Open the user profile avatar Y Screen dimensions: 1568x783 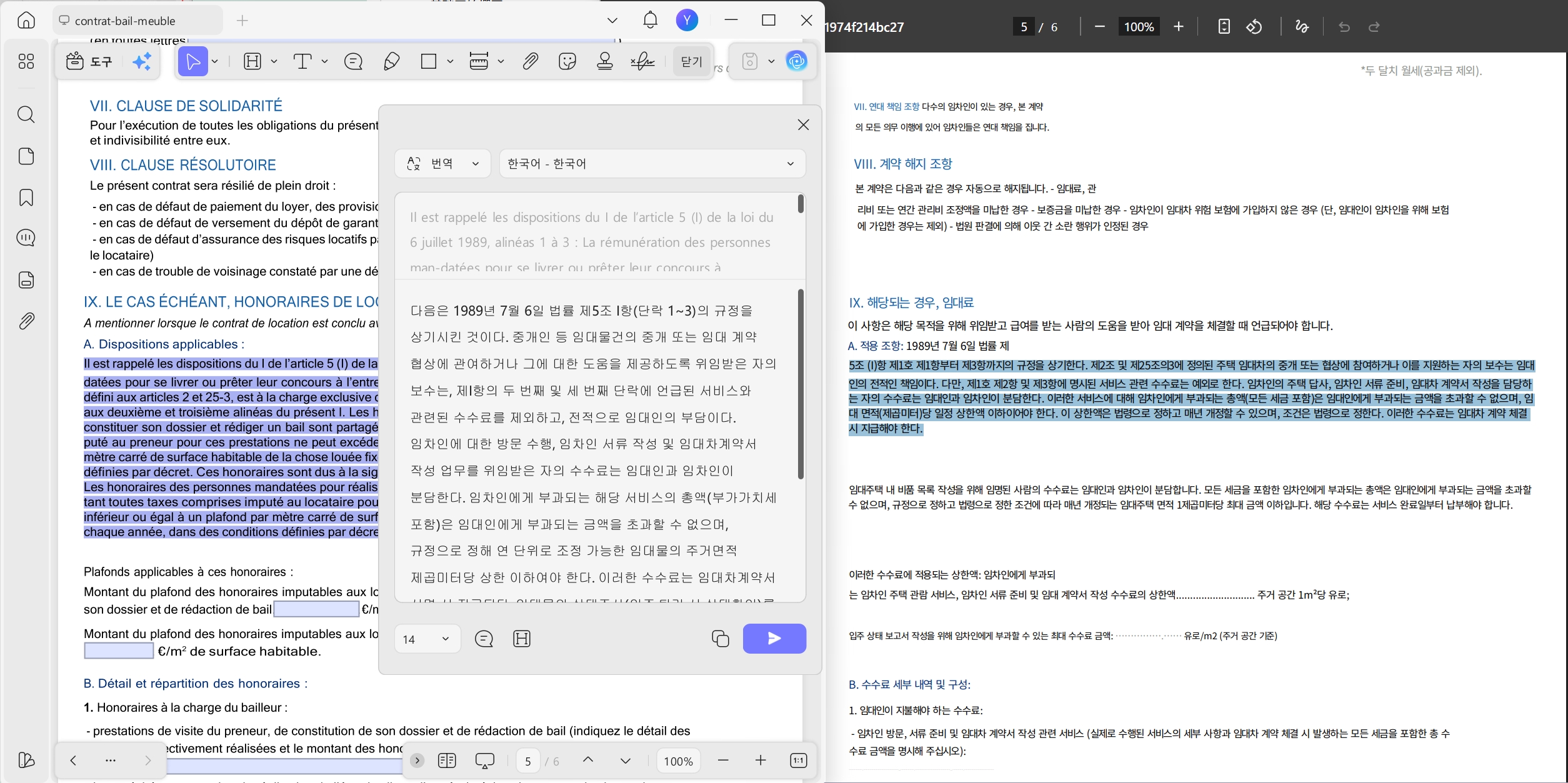coord(687,21)
